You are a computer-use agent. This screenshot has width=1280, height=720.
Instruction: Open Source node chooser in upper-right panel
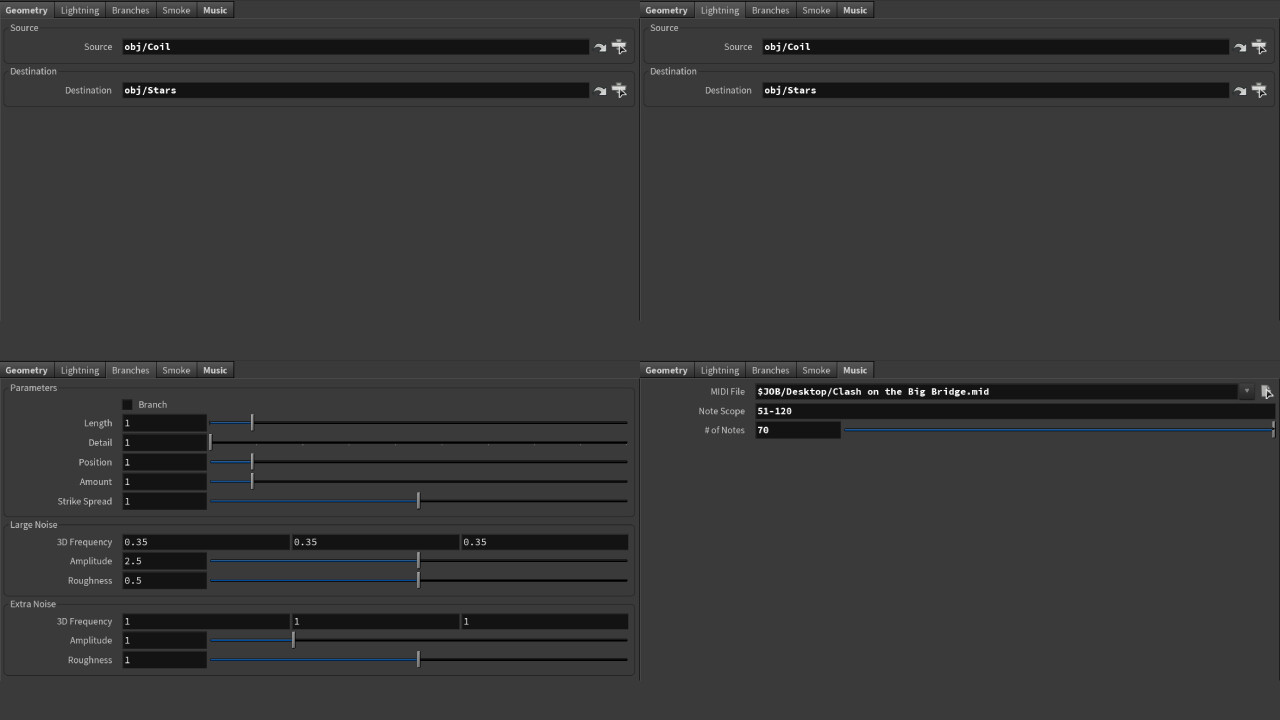[x=1259, y=47]
